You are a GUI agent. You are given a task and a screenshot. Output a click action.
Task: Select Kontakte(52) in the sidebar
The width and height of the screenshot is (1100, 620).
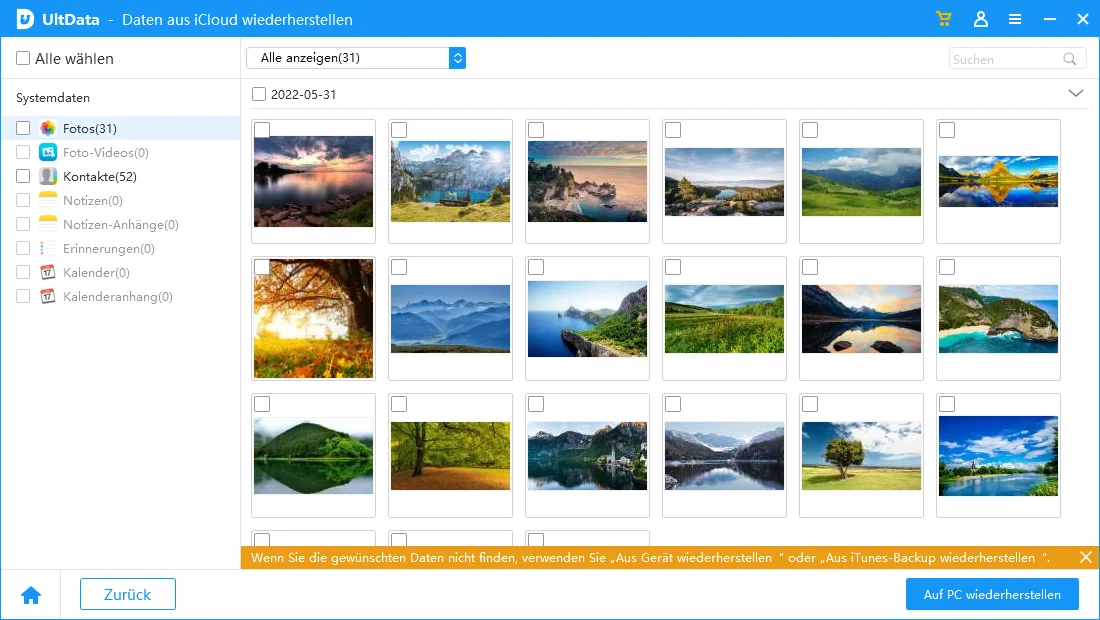point(100,176)
